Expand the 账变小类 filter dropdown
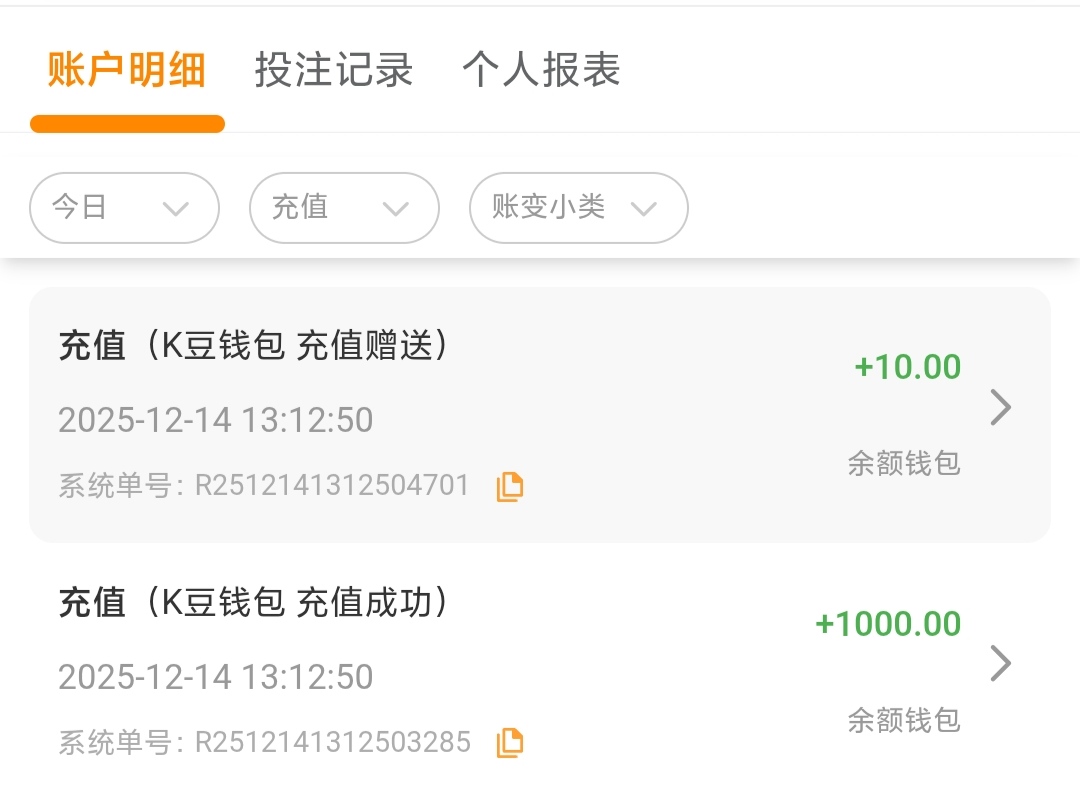Image resolution: width=1080 pixels, height=788 pixels. coord(578,208)
